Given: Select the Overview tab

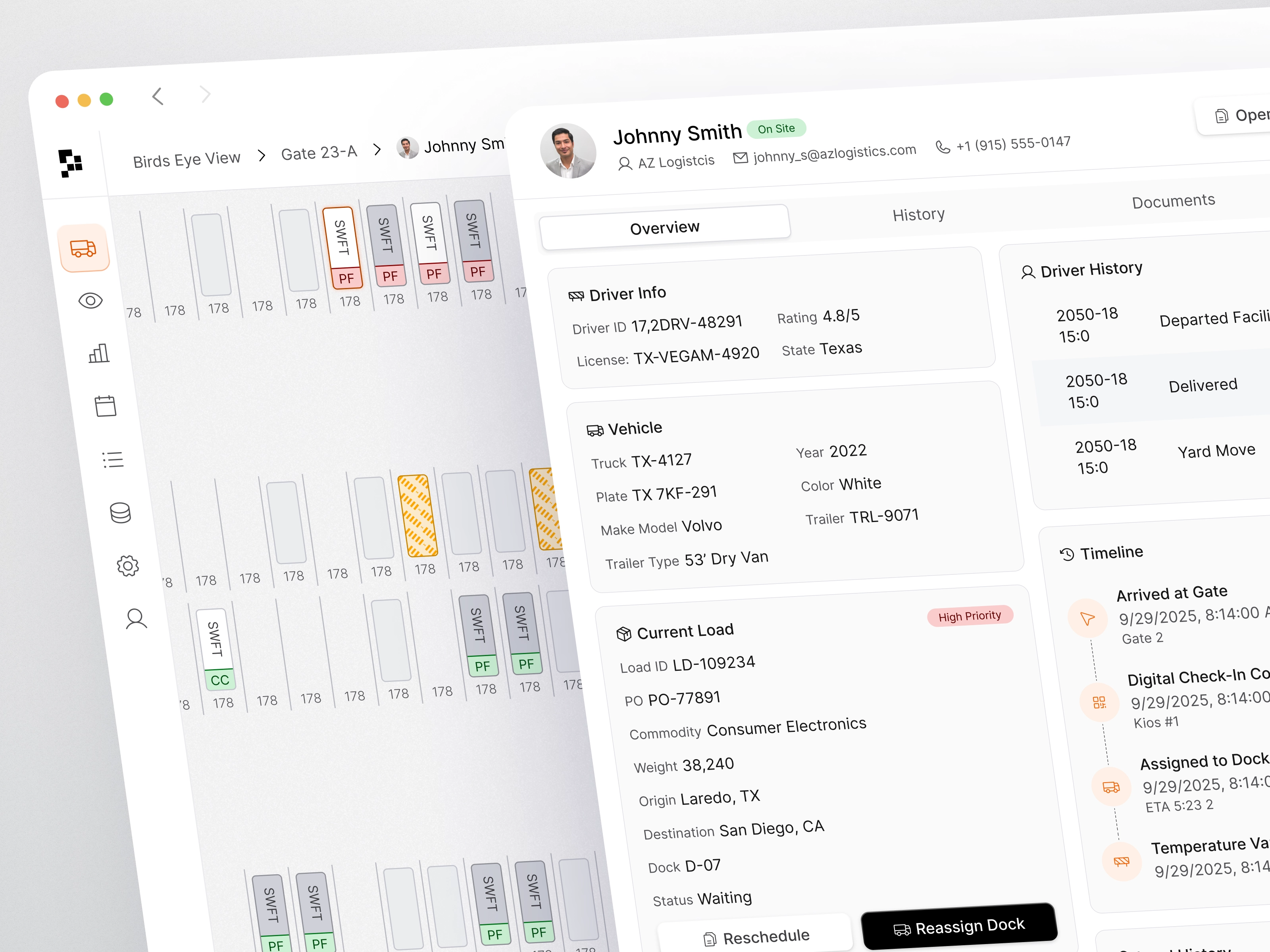Looking at the screenshot, I should click(664, 228).
